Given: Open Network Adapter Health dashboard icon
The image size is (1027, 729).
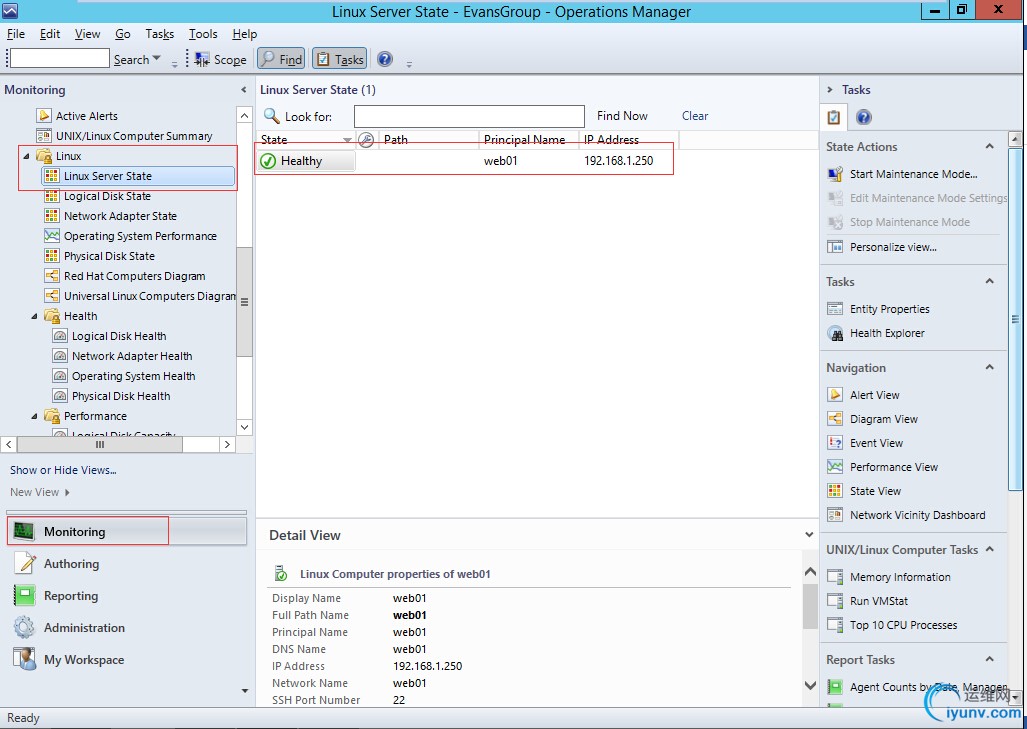Looking at the screenshot, I should (x=60, y=356).
